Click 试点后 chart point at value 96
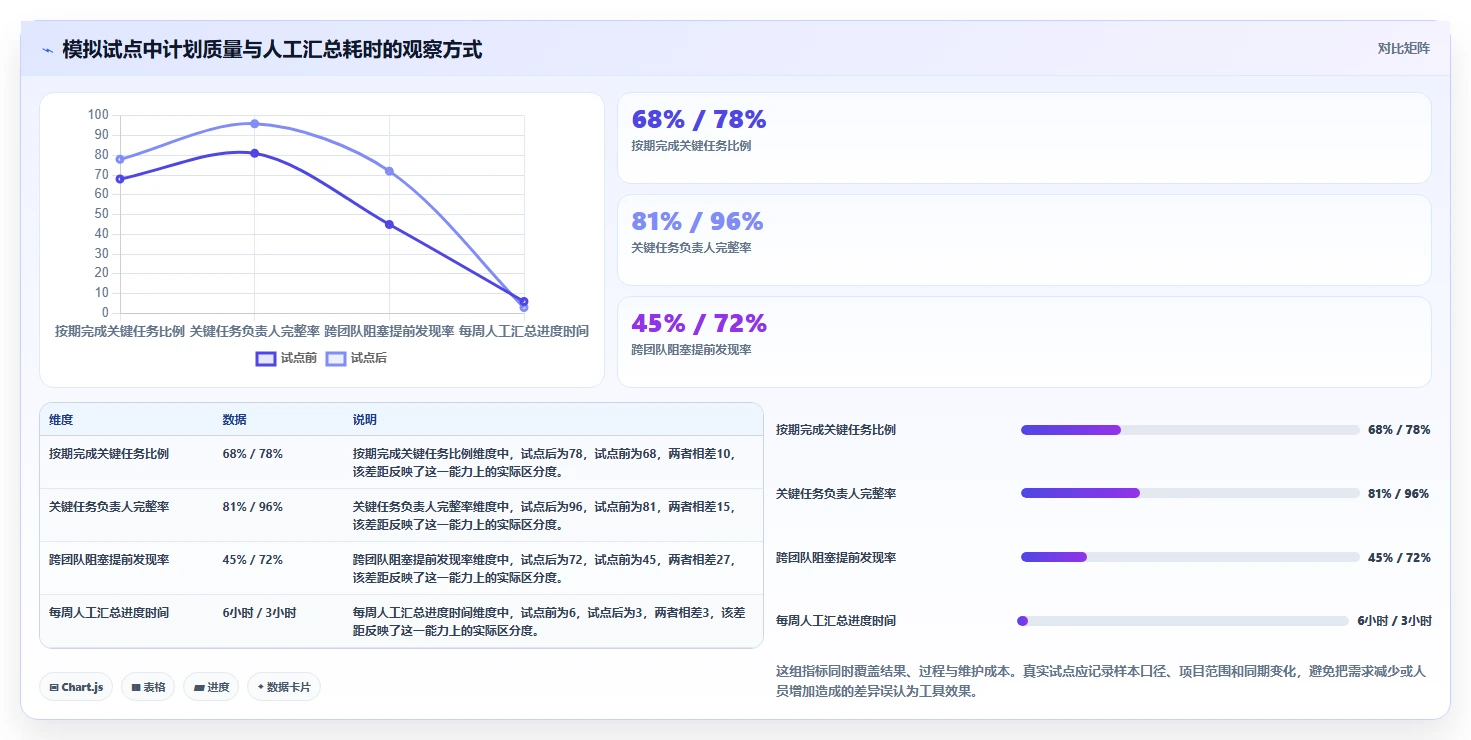The width and height of the screenshot is (1471, 740). click(x=255, y=124)
